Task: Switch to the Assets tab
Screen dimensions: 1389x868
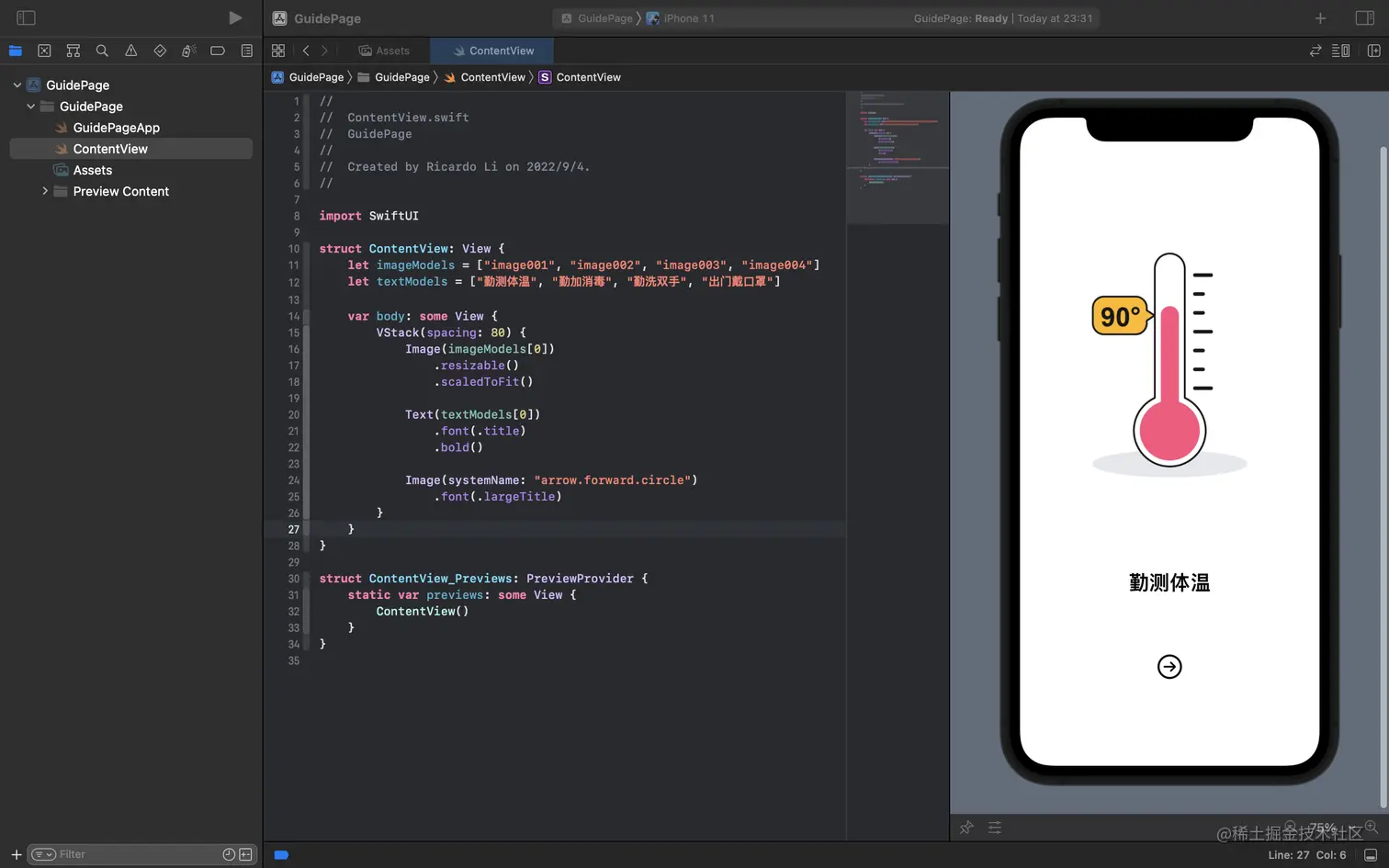Action: point(384,51)
